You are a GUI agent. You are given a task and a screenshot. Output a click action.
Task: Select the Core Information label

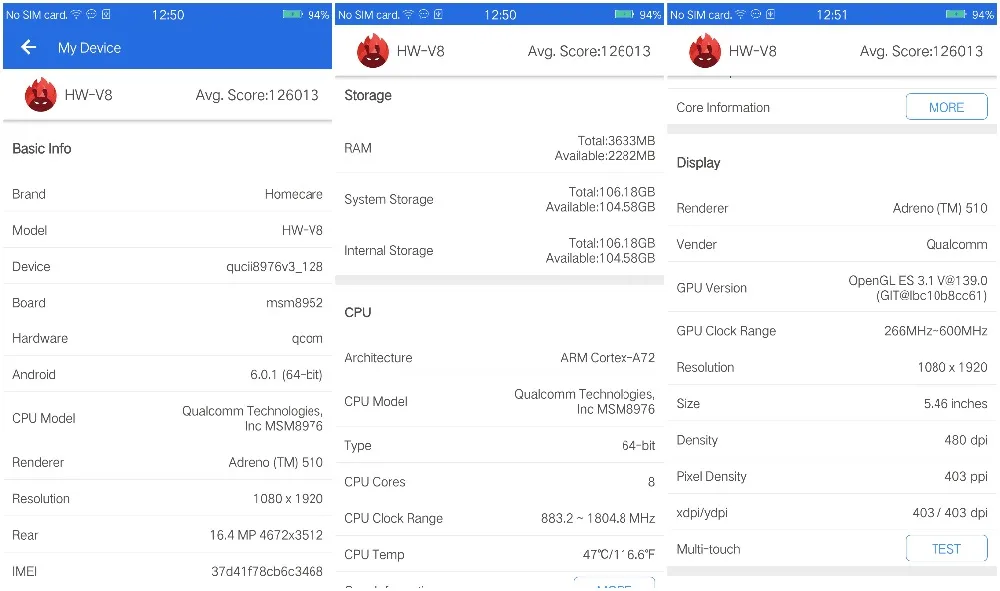coord(723,108)
